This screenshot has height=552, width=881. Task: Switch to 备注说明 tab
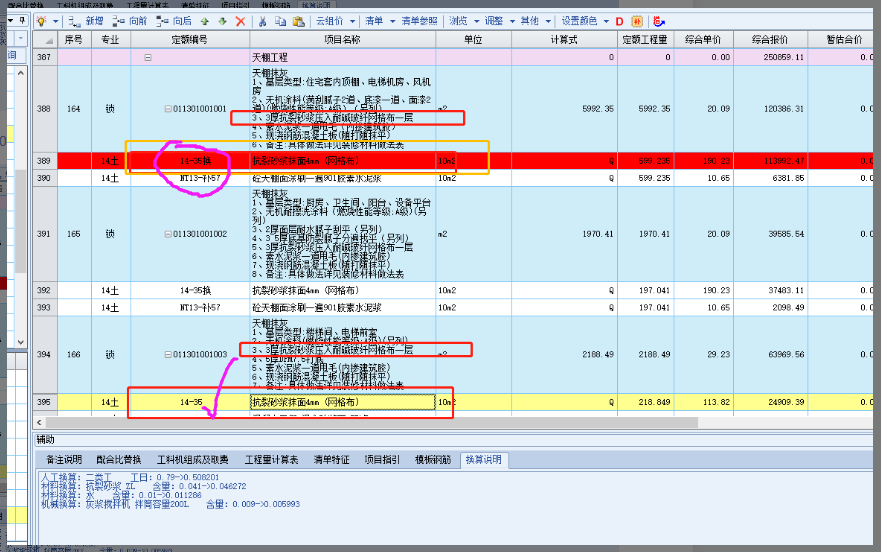pyautogui.click(x=64, y=460)
